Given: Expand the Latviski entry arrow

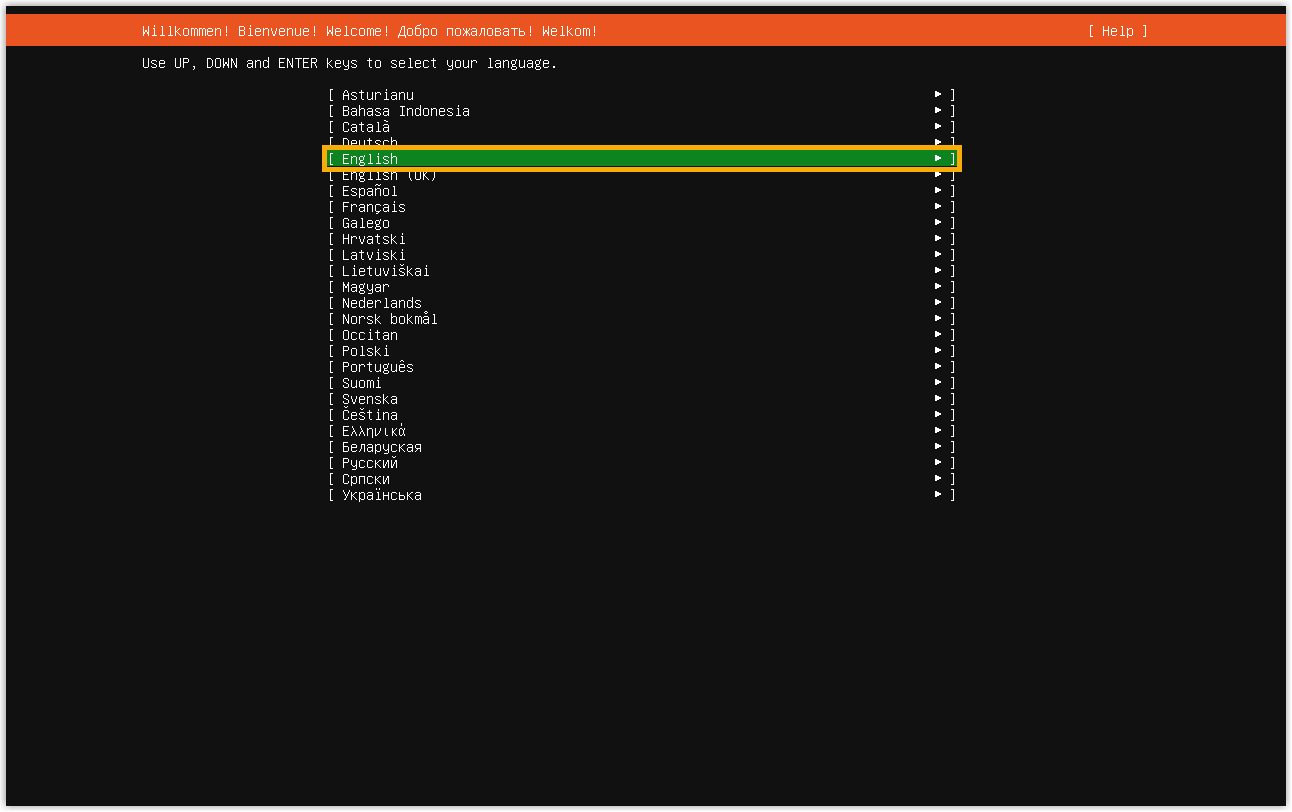Looking at the screenshot, I should point(938,255).
